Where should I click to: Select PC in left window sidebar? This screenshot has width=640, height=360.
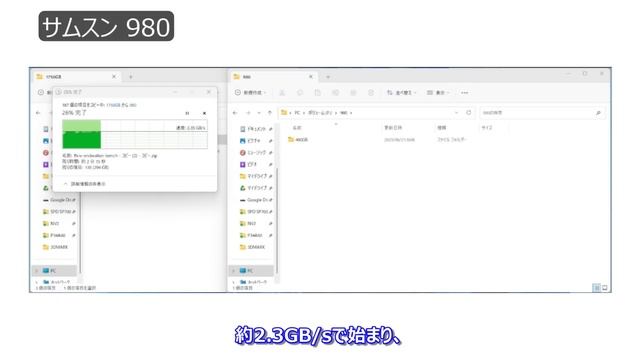coord(54,271)
